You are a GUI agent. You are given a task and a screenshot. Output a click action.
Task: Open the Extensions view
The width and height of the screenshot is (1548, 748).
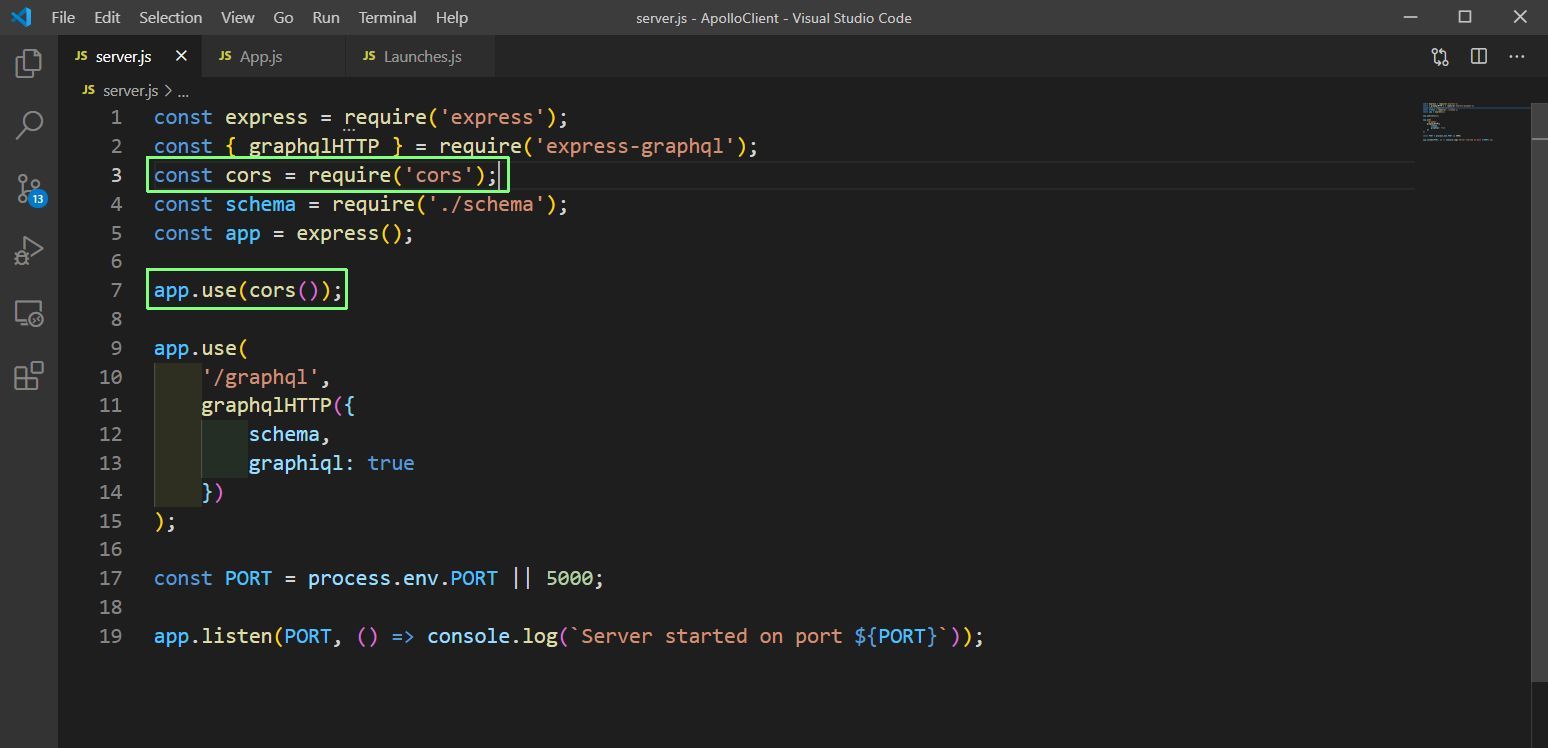(x=29, y=376)
